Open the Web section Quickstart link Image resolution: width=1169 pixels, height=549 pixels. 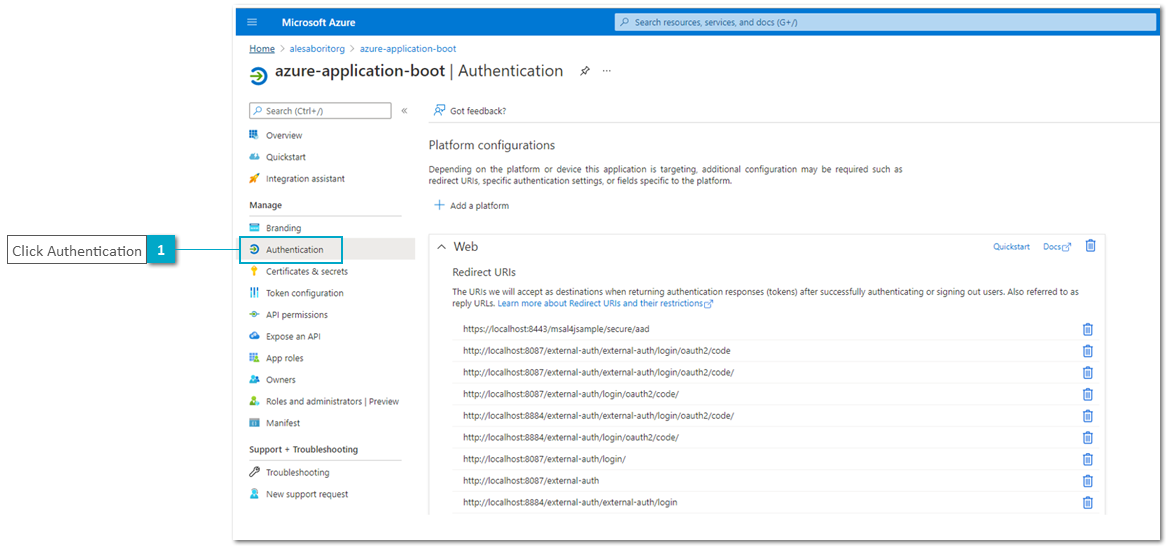tap(1011, 246)
